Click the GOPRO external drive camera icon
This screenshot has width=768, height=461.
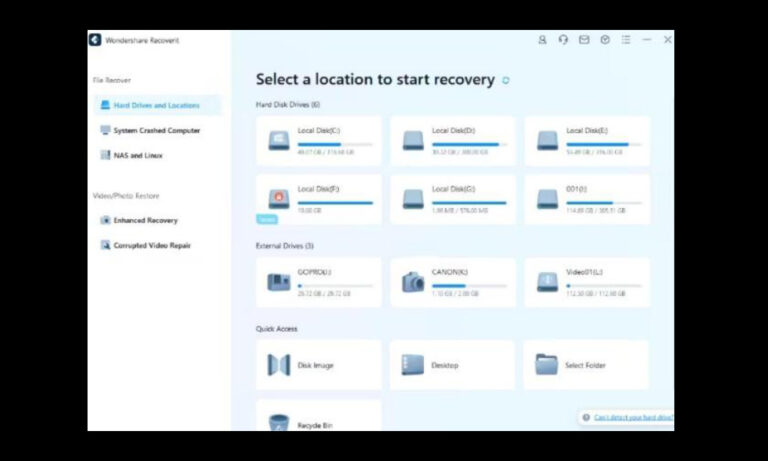click(278, 283)
